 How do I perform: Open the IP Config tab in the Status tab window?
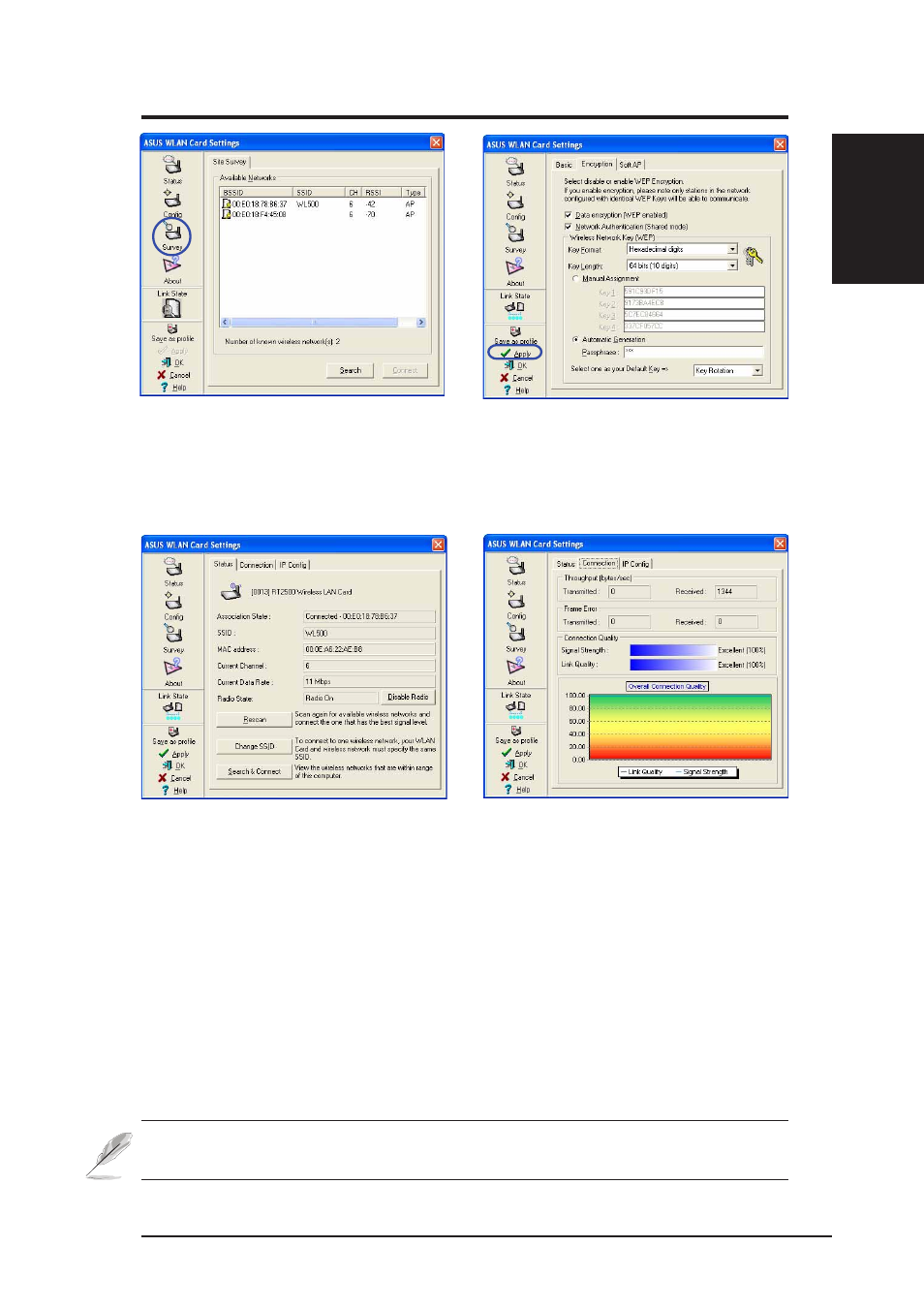pyautogui.click(x=293, y=565)
